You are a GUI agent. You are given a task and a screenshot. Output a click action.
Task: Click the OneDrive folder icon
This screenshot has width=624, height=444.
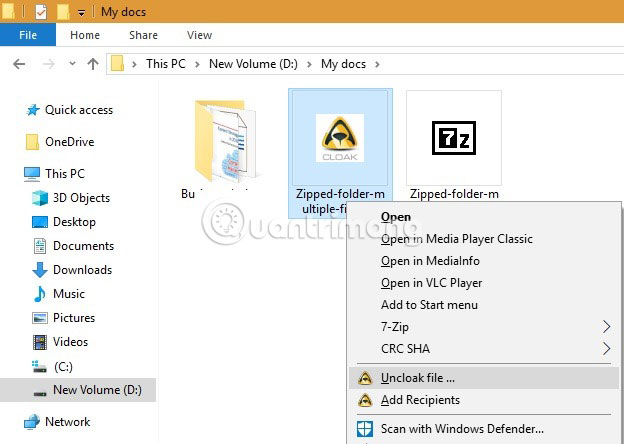[32, 142]
